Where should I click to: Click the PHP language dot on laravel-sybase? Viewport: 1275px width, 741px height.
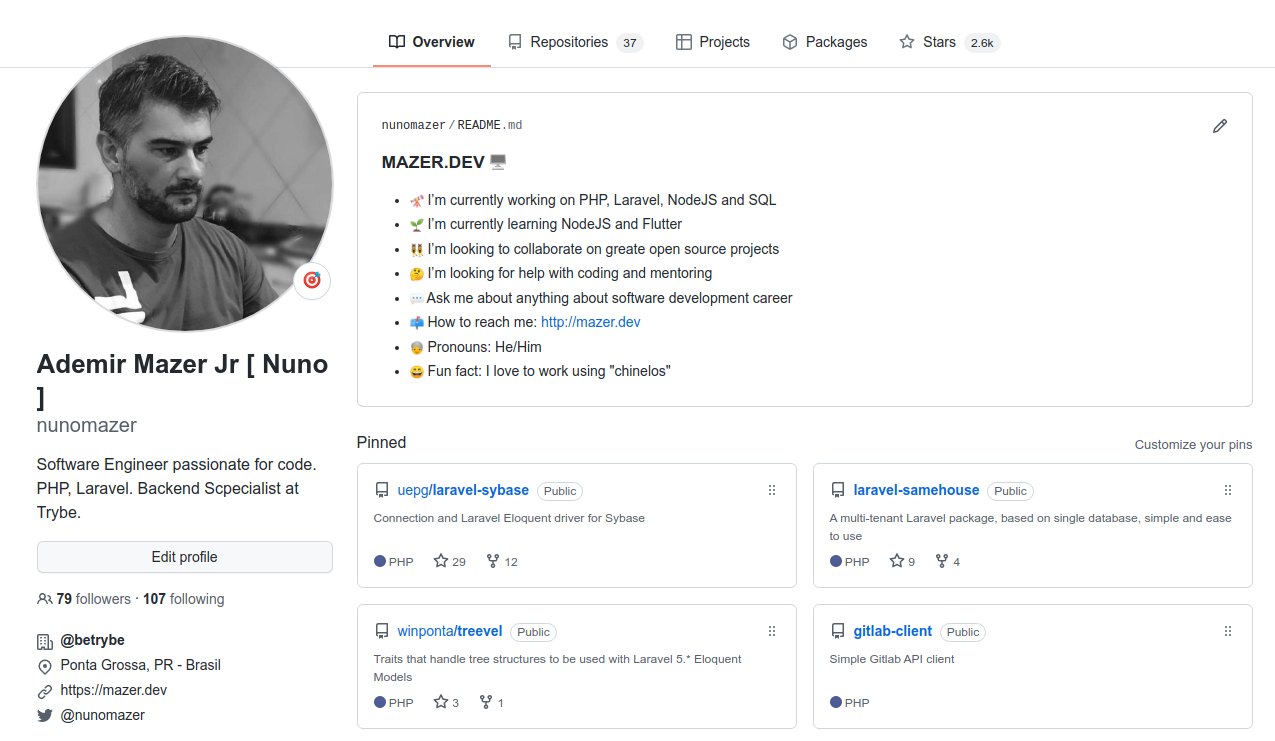pyautogui.click(x=380, y=561)
